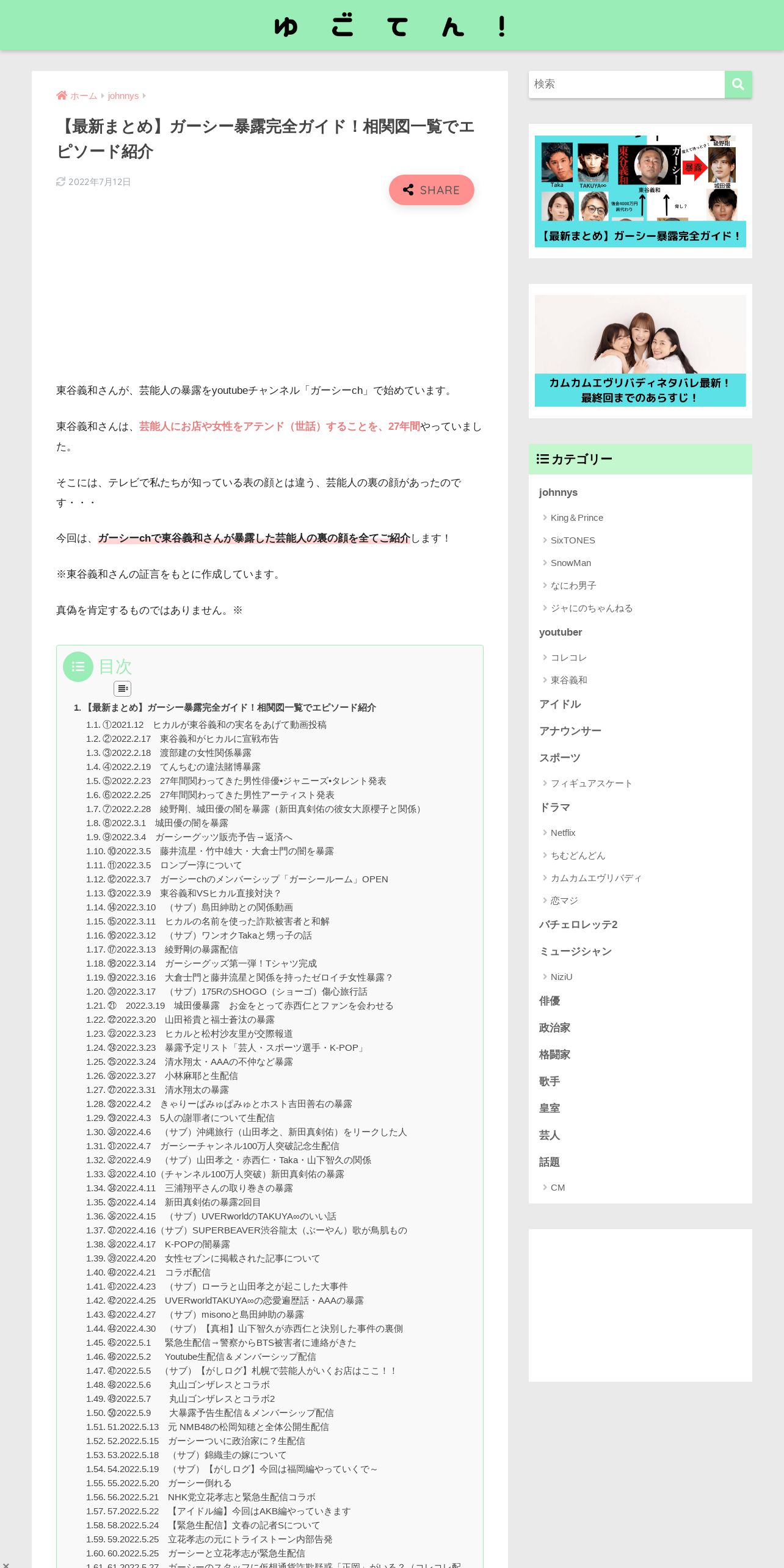This screenshot has width=784, height=1568.
Task: Select カムカムエヴリバディ category link
Action: (596, 878)
